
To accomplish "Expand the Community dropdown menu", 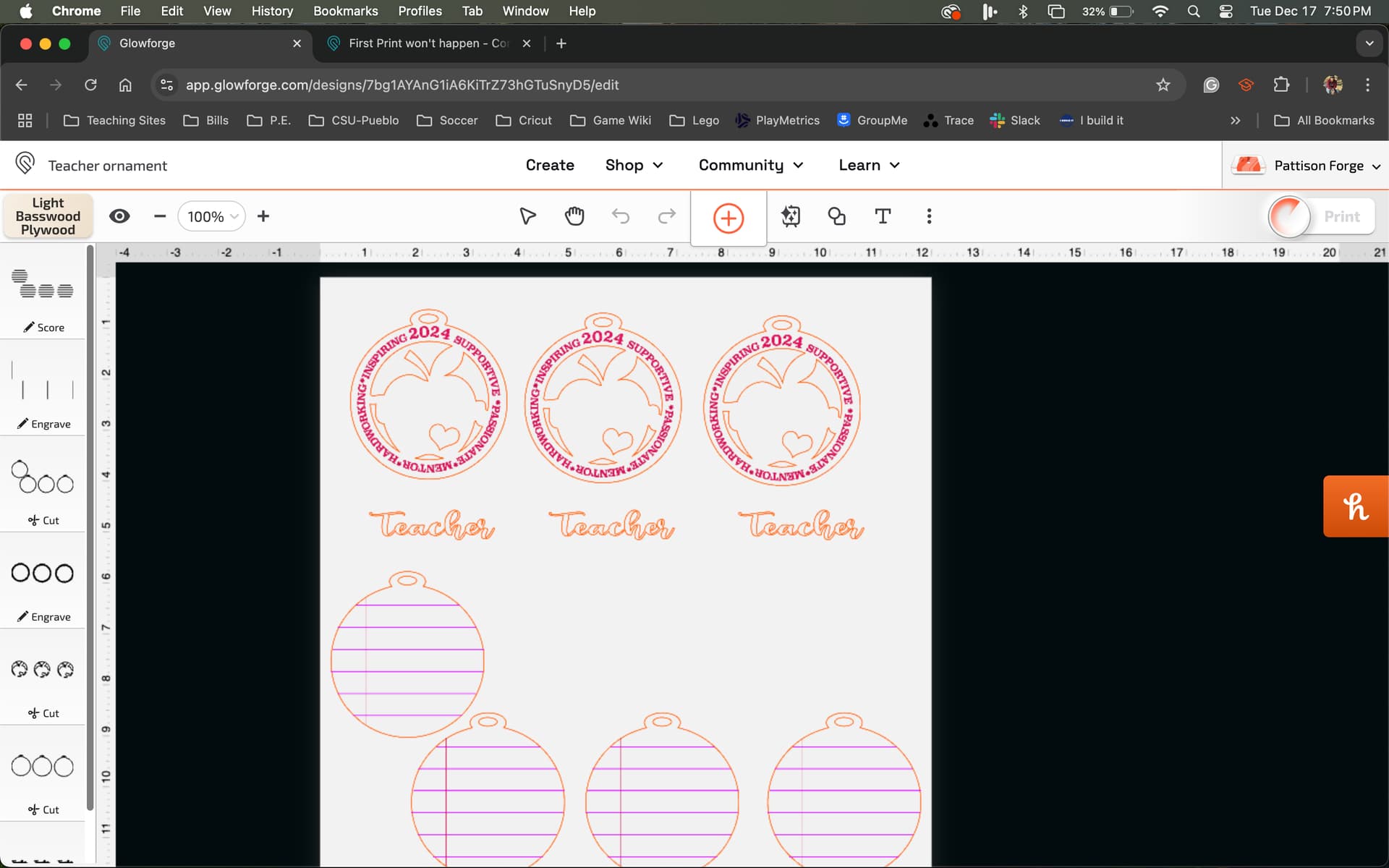I will tap(751, 165).
